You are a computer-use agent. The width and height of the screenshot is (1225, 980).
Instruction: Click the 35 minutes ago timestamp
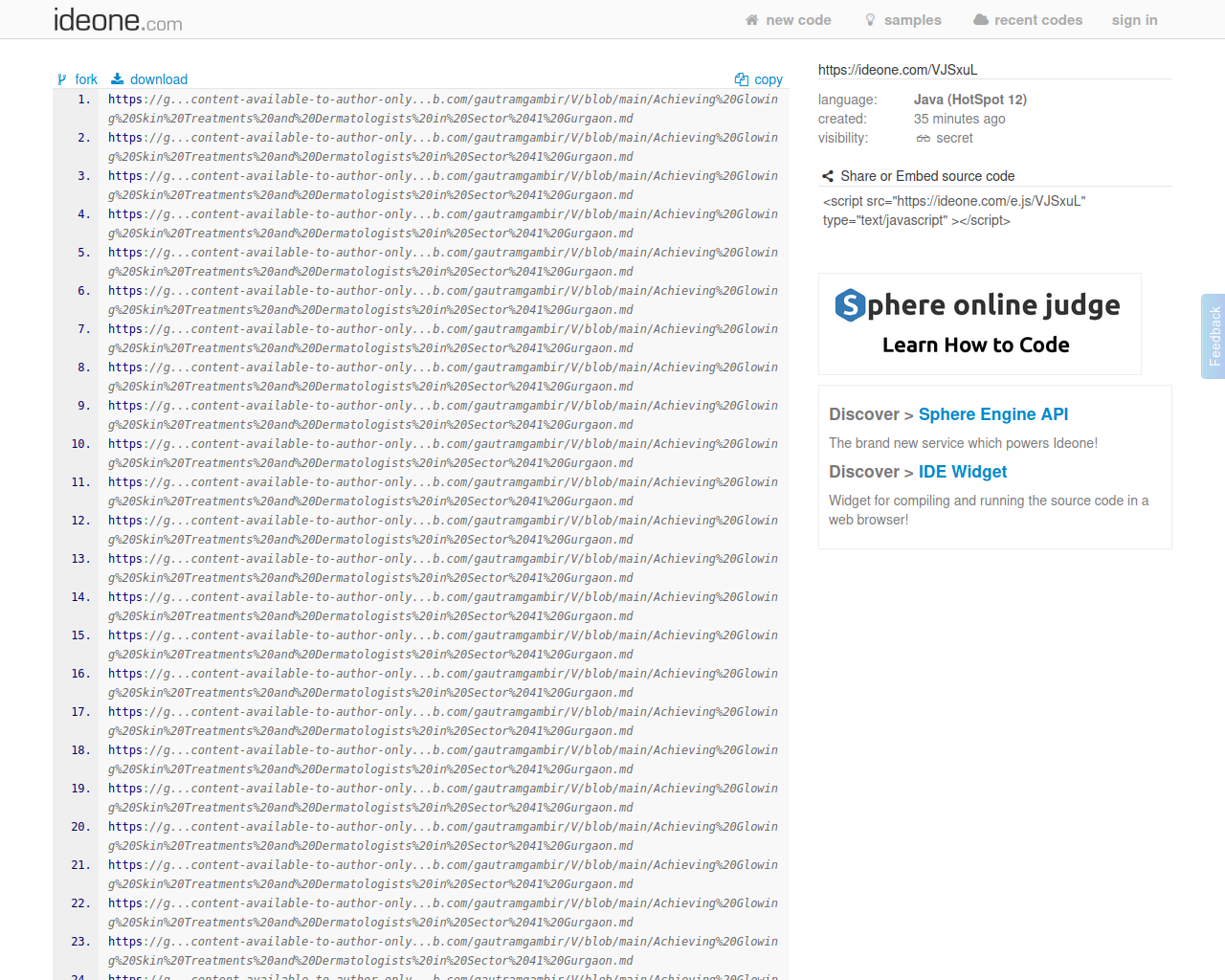click(960, 119)
